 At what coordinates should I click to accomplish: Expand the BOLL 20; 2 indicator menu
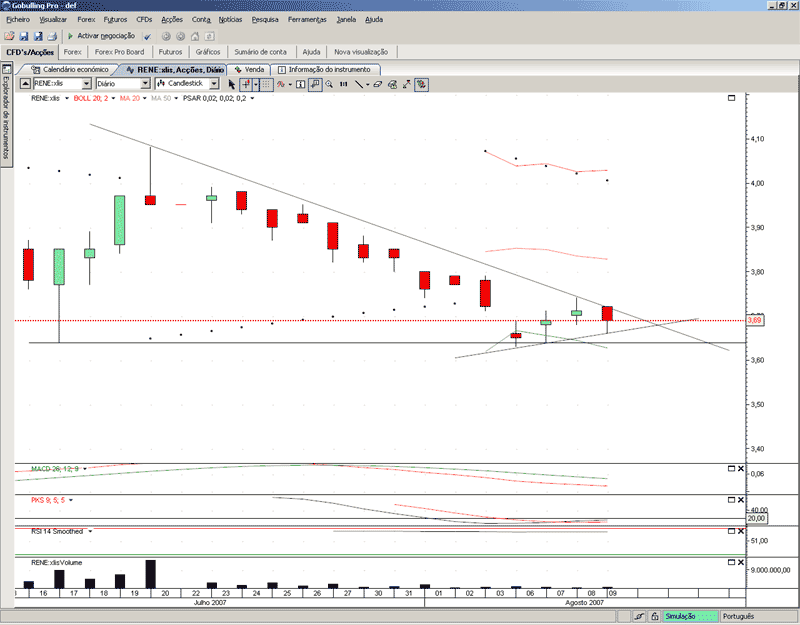(x=113, y=98)
